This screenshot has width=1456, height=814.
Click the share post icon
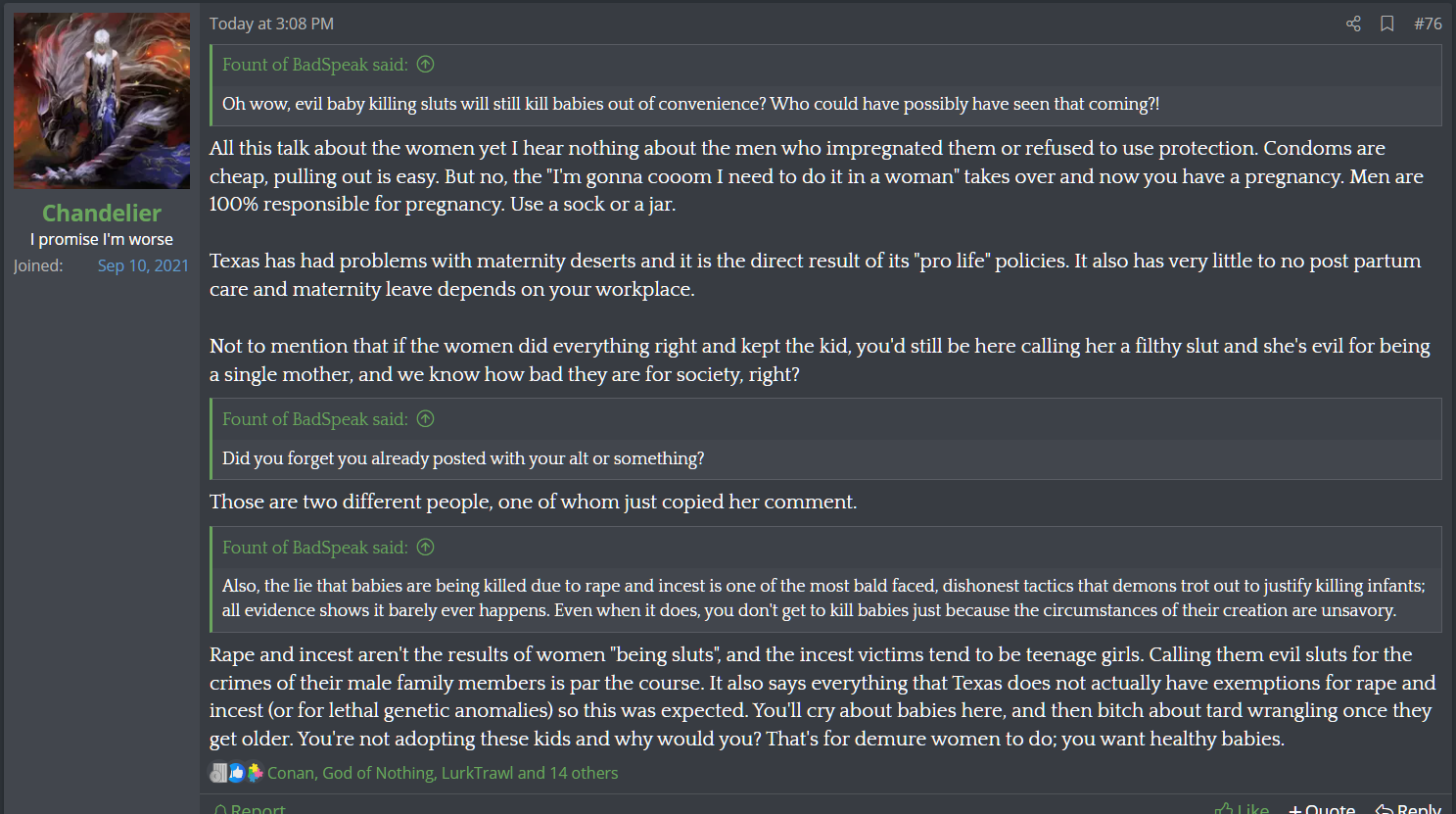click(x=1353, y=24)
